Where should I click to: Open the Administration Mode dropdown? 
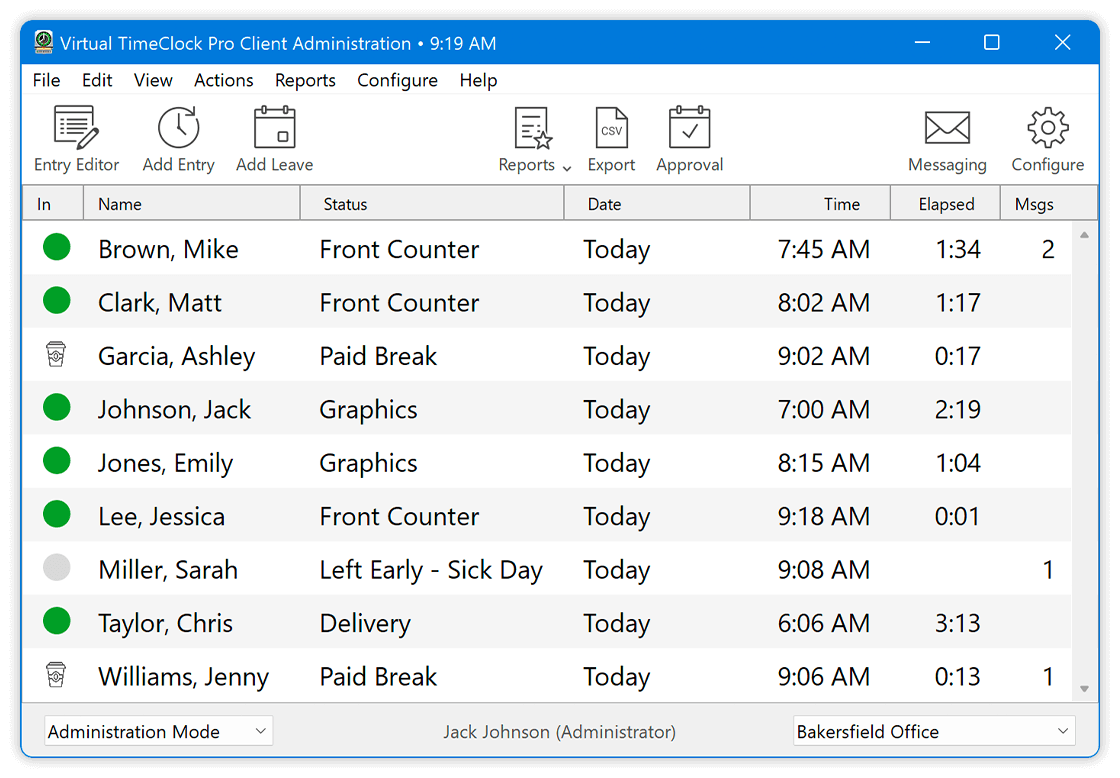coord(158,732)
